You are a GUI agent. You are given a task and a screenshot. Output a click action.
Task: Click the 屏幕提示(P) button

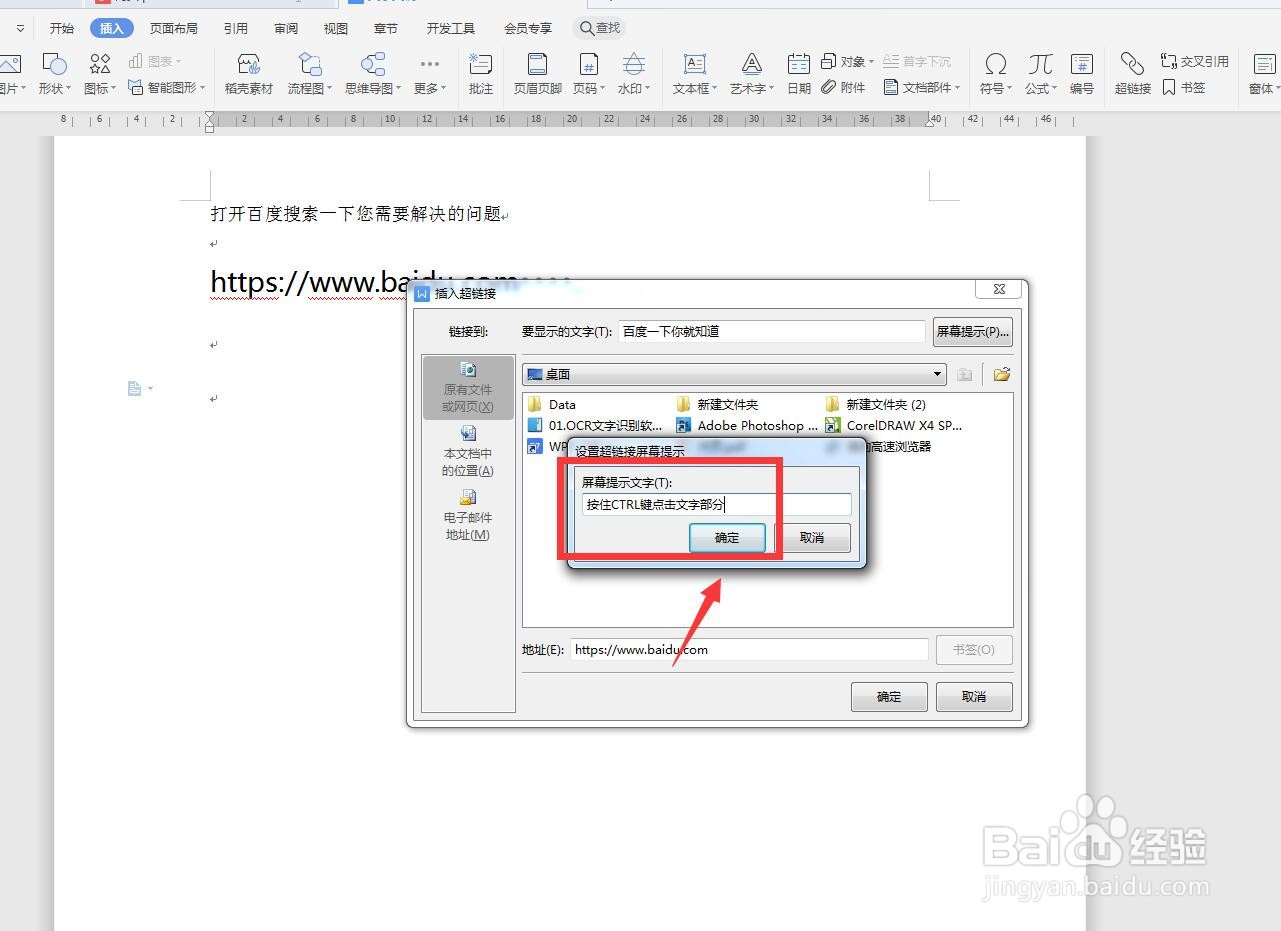click(971, 331)
